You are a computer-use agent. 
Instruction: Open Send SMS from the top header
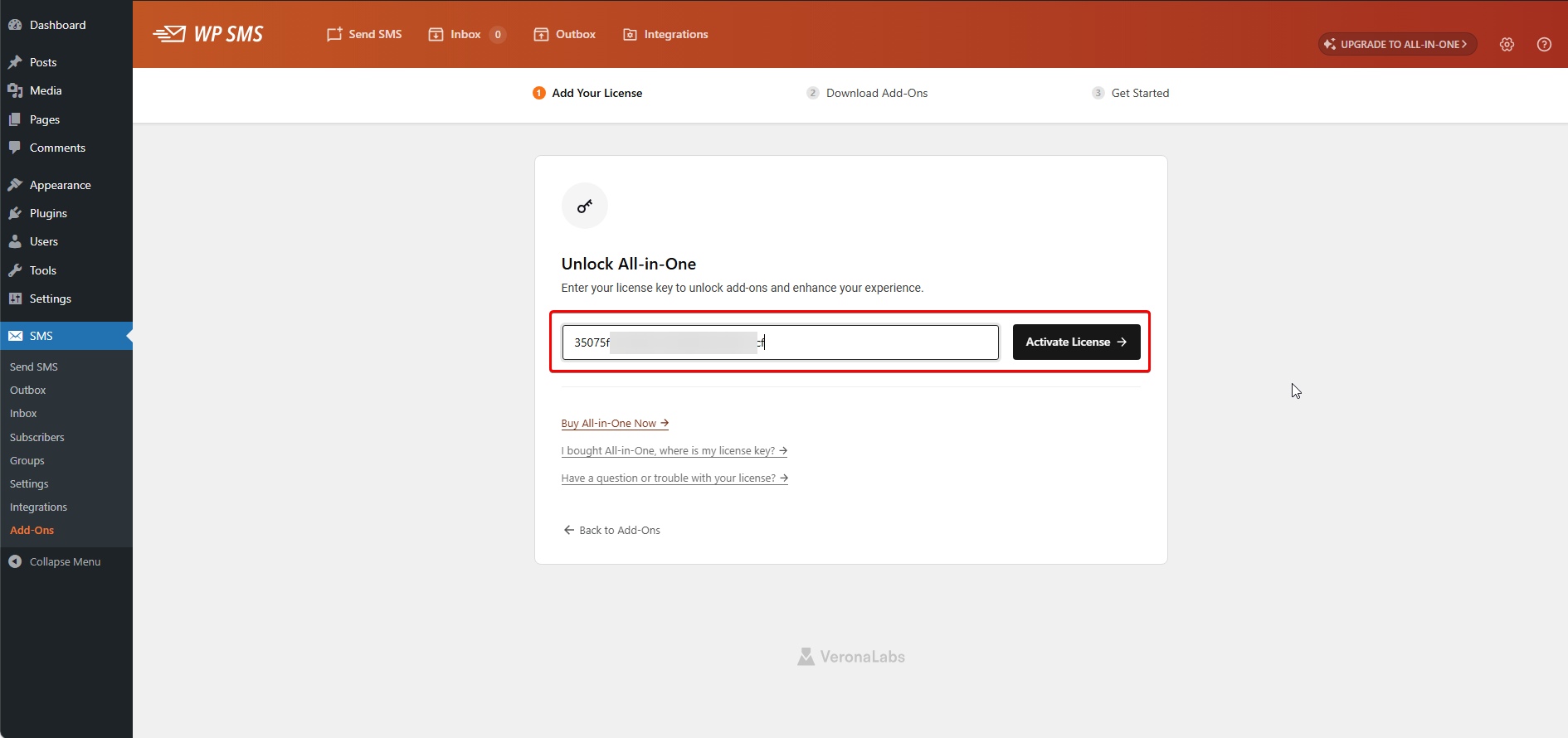point(364,34)
